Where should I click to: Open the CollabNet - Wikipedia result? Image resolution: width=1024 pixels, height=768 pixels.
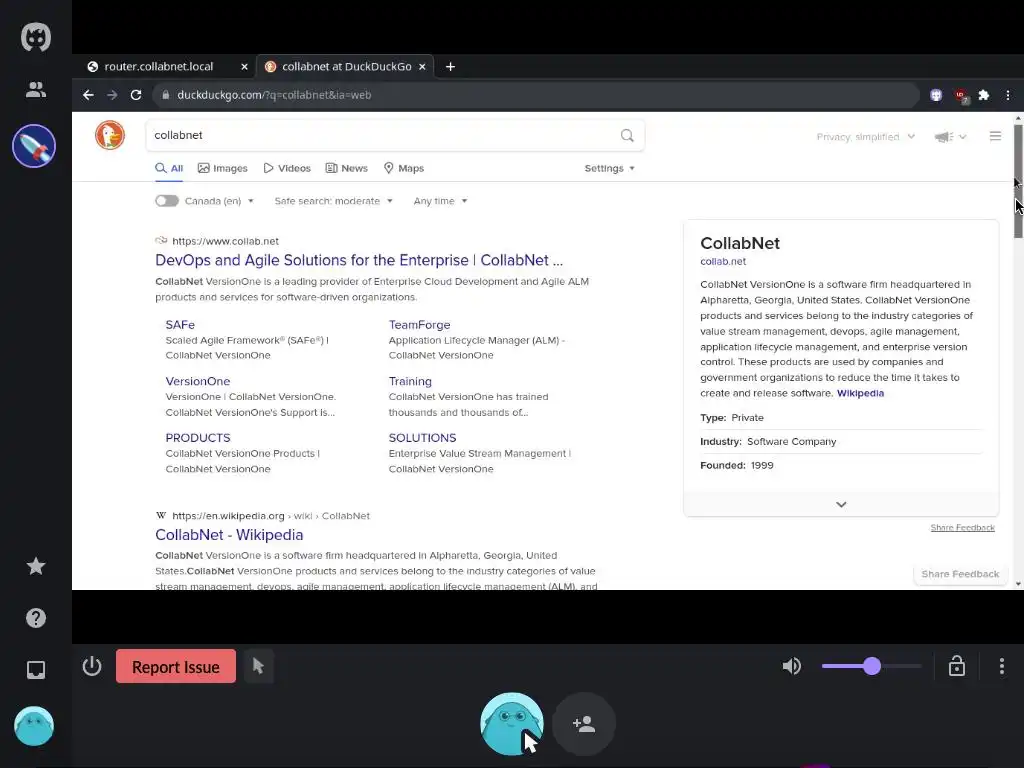tap(229, 535)
